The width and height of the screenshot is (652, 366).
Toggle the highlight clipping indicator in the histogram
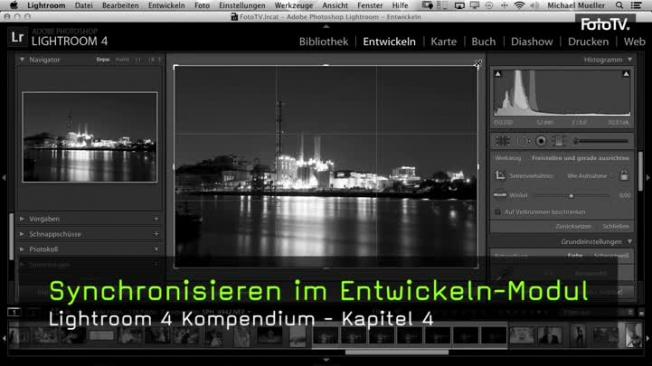pos(626,74)
